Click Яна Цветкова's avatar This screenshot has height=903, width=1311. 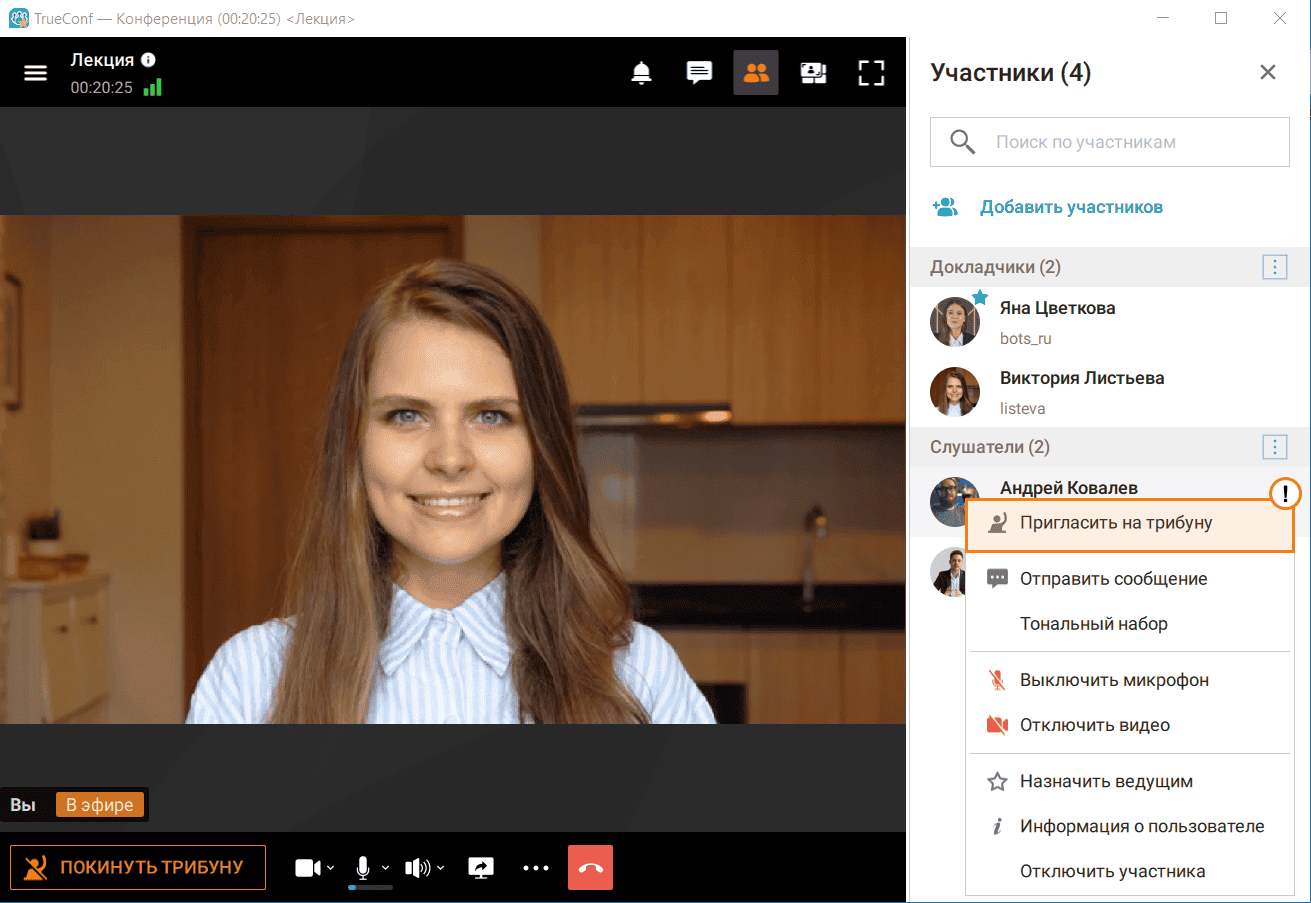(955, 322)
